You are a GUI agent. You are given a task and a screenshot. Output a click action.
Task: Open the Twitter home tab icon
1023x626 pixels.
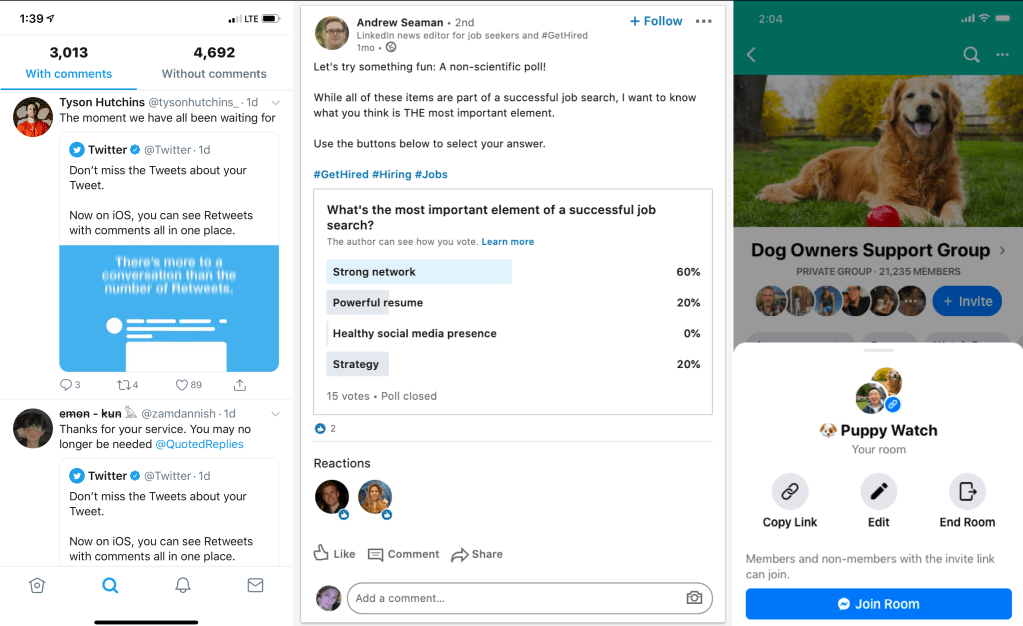click(x=37, y=586)
